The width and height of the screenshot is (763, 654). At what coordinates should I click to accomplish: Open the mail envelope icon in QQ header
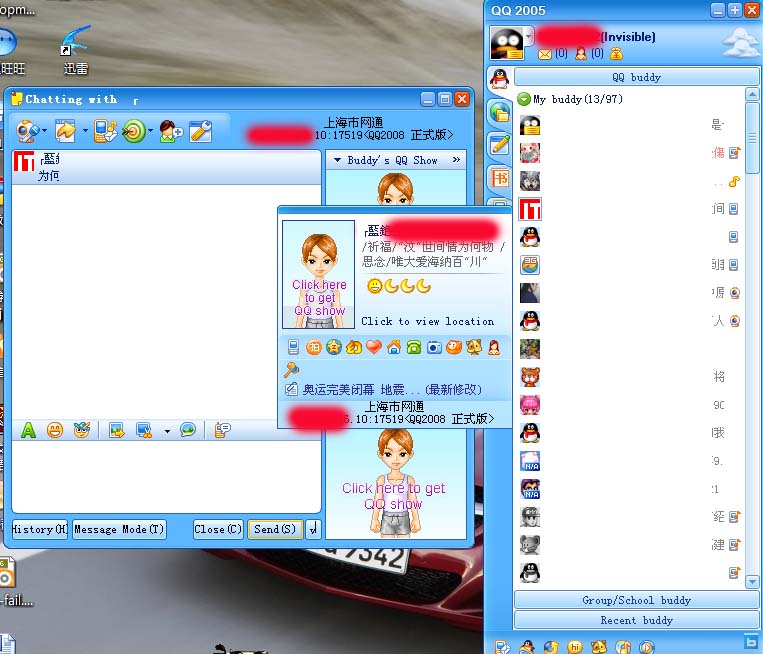click(545, 54)
